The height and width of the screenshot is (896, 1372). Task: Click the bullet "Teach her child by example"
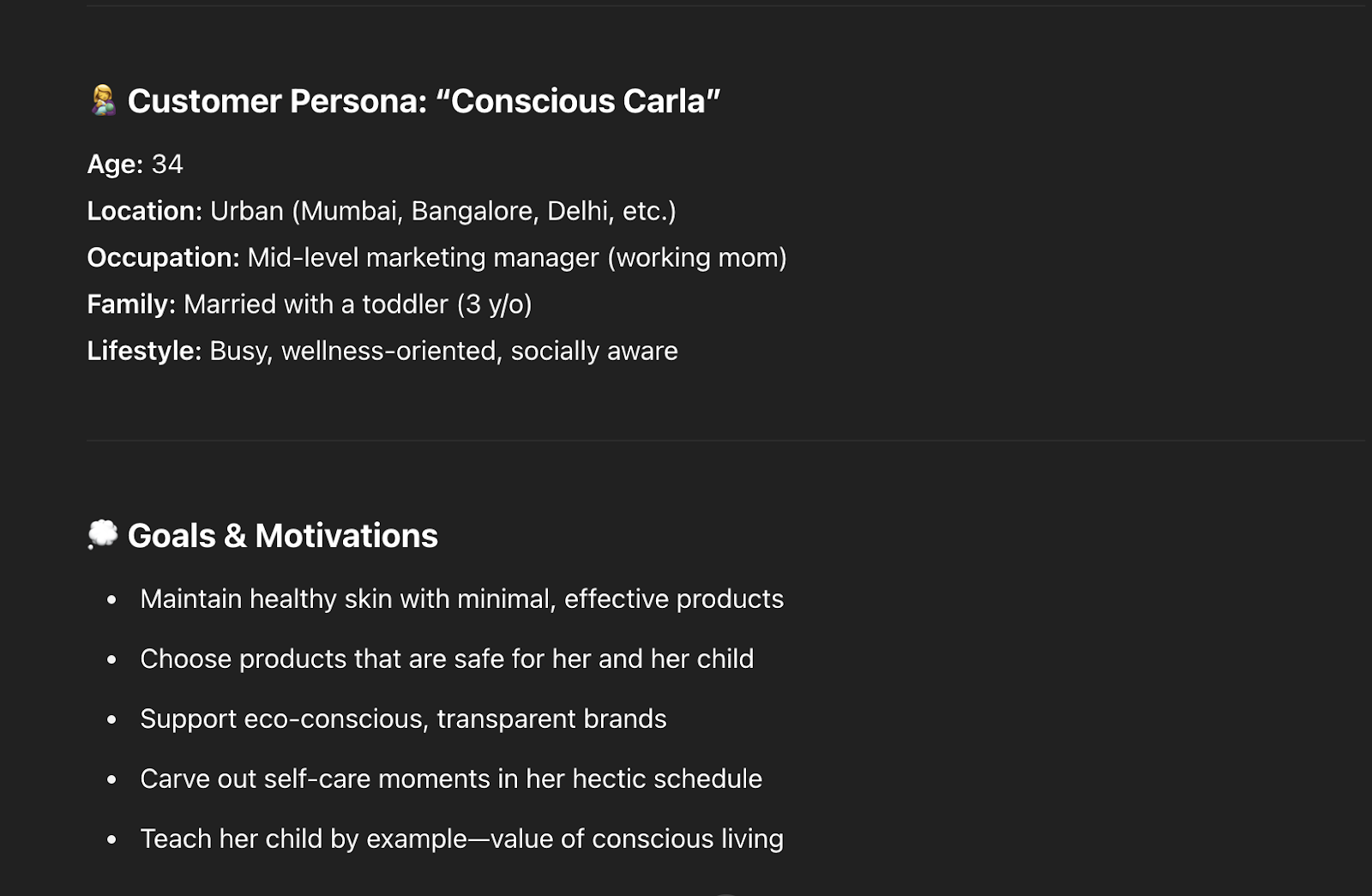[461, 839]
